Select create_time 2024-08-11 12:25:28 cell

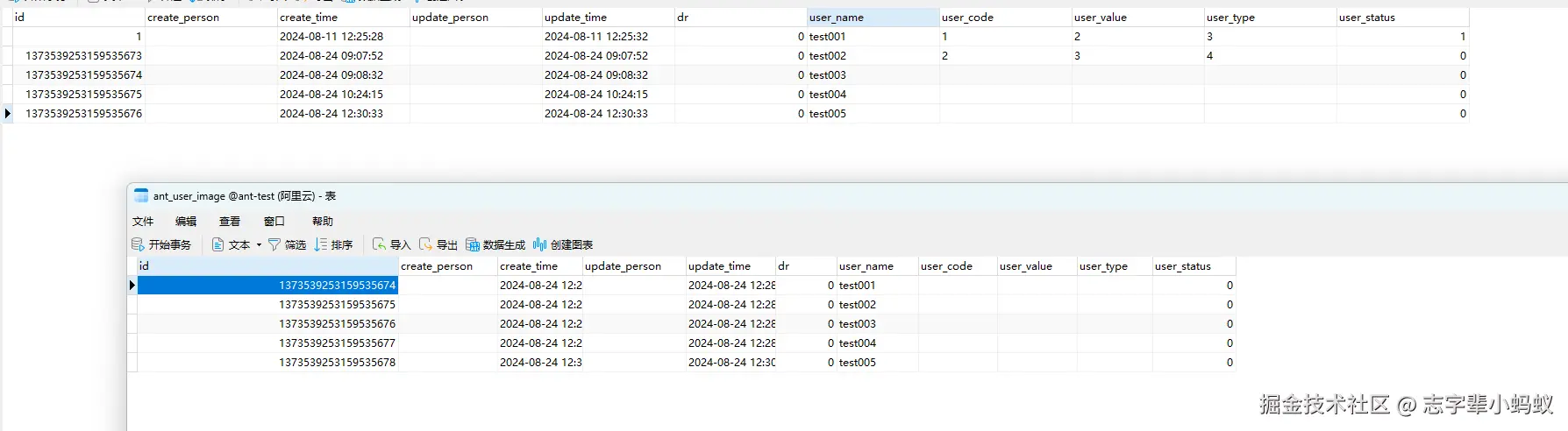(343, 37)
